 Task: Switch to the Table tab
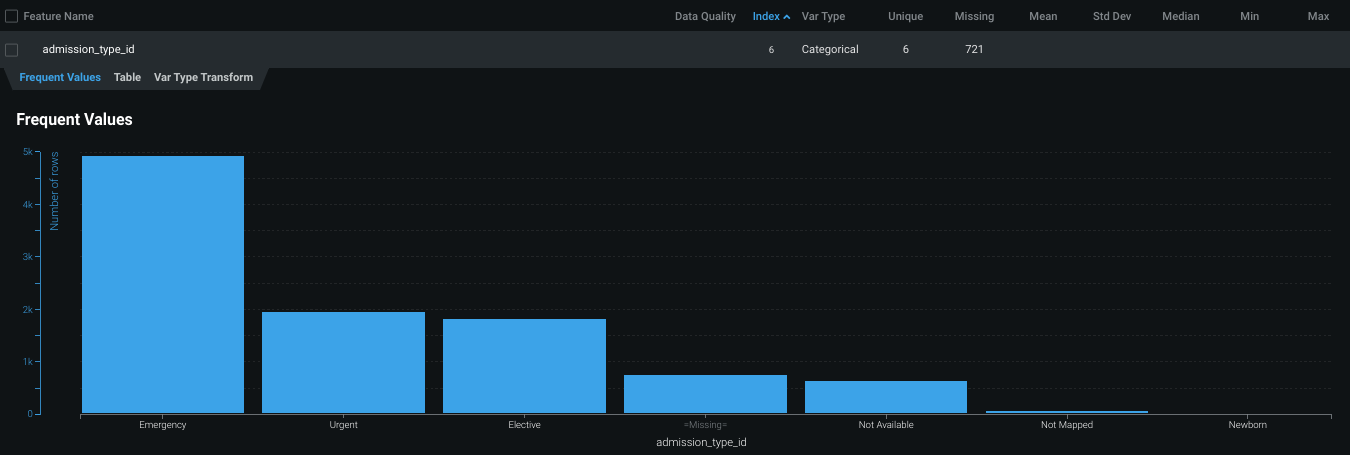(127, 77)
